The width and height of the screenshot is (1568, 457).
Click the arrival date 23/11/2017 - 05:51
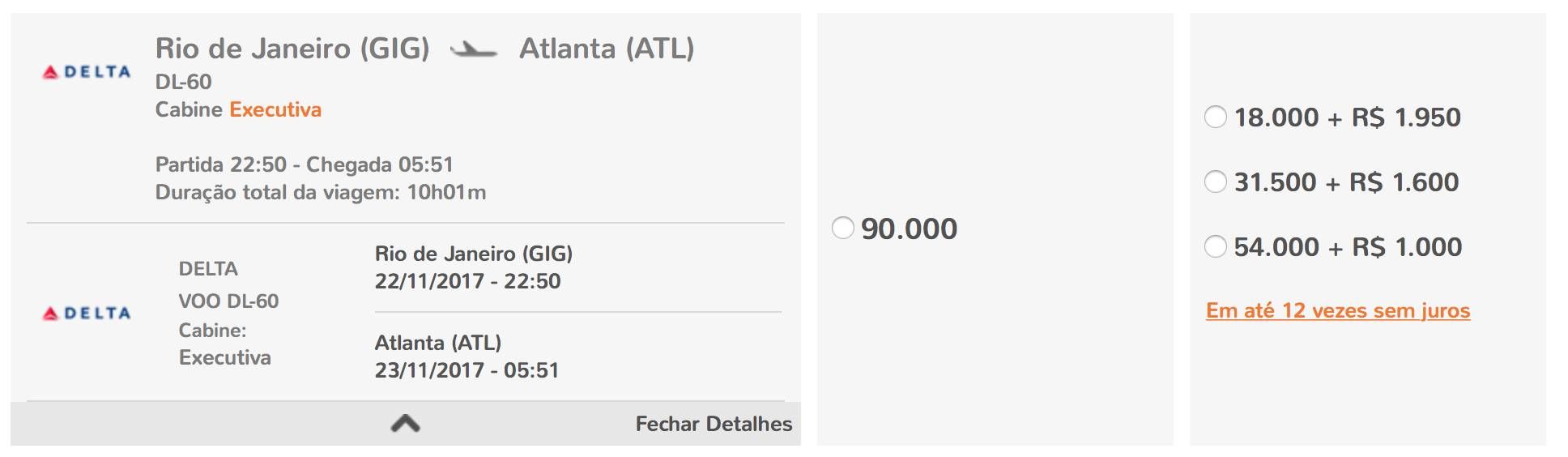click(x=467, y=370)
